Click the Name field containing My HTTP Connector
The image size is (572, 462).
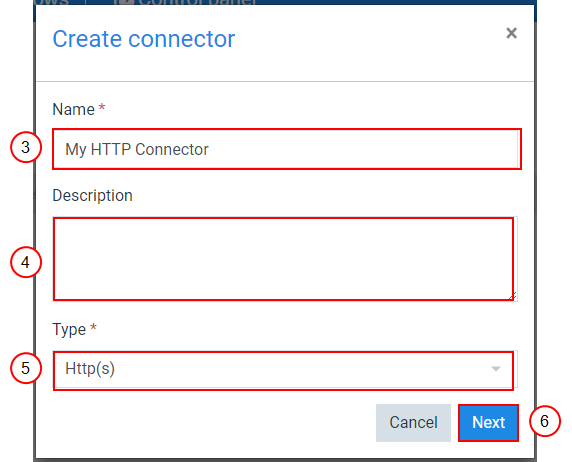point(287,149)
